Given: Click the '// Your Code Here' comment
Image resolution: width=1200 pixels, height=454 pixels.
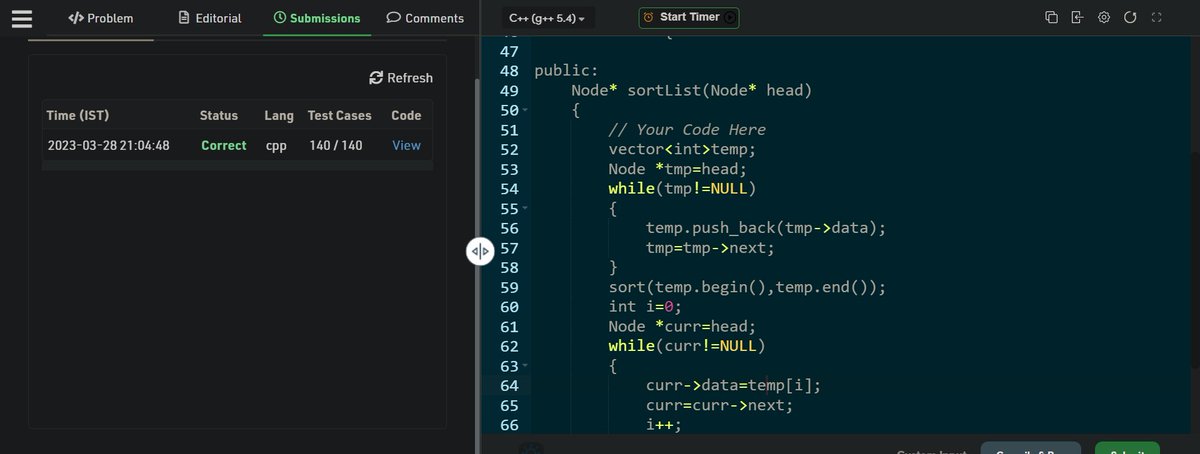Looking at the screenshot, I should point(687,130).
